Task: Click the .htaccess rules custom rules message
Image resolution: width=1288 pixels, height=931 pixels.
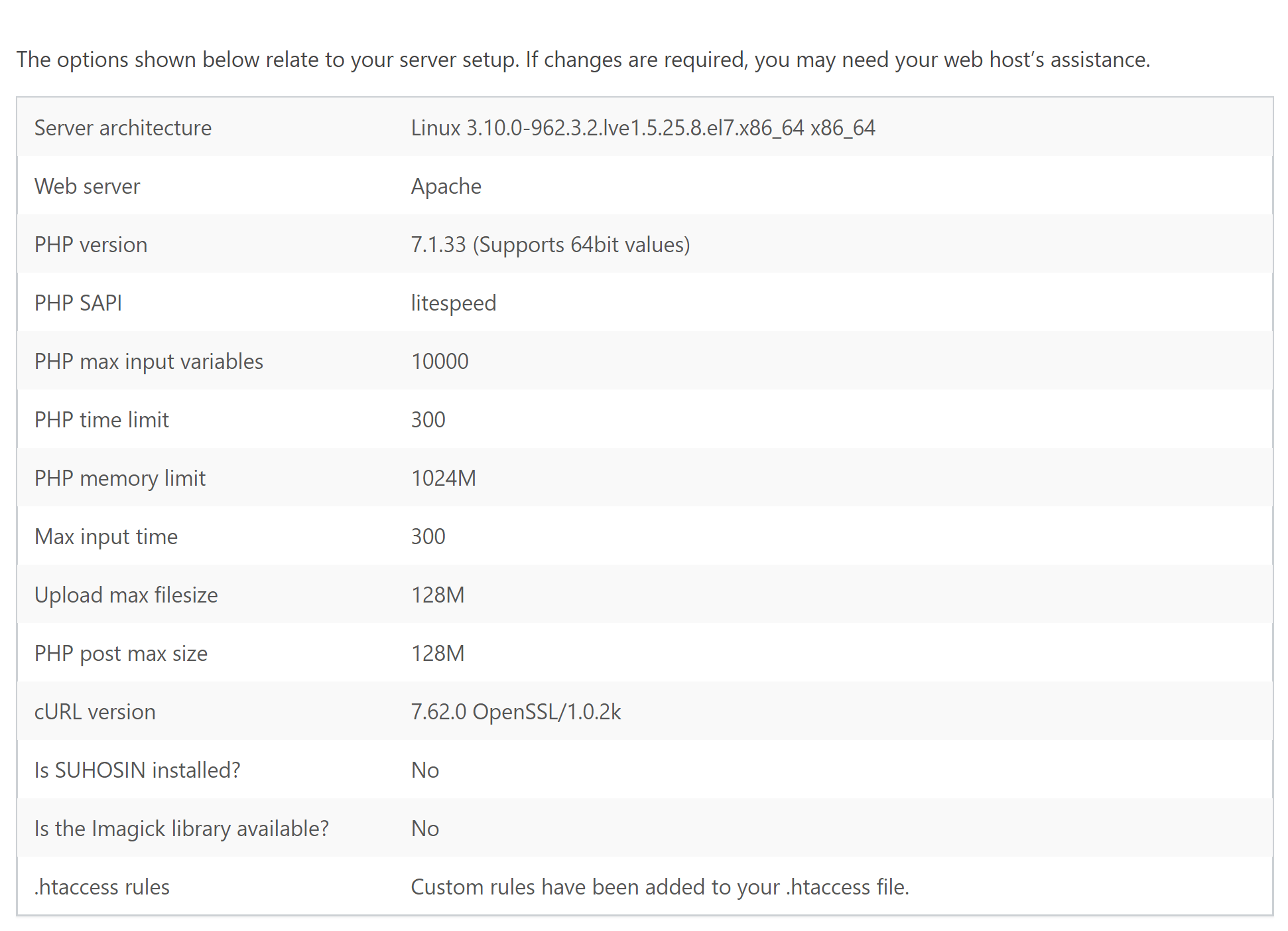Action: pos(659,887)
